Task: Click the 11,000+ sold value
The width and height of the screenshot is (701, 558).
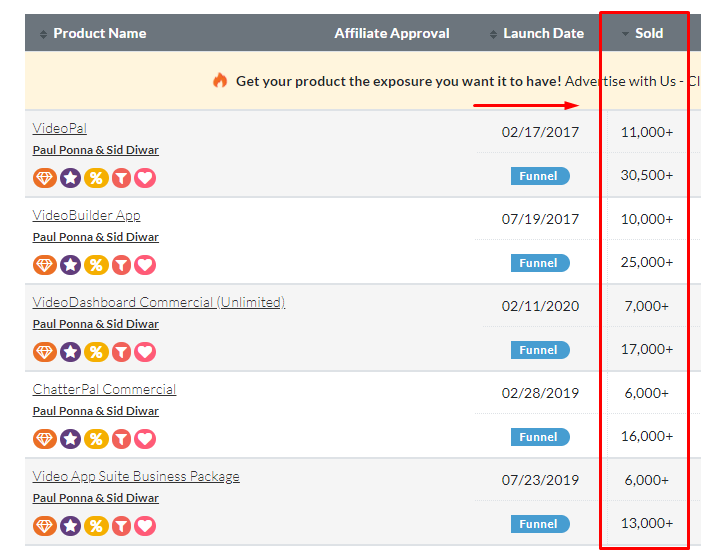Action: point(647,132)
